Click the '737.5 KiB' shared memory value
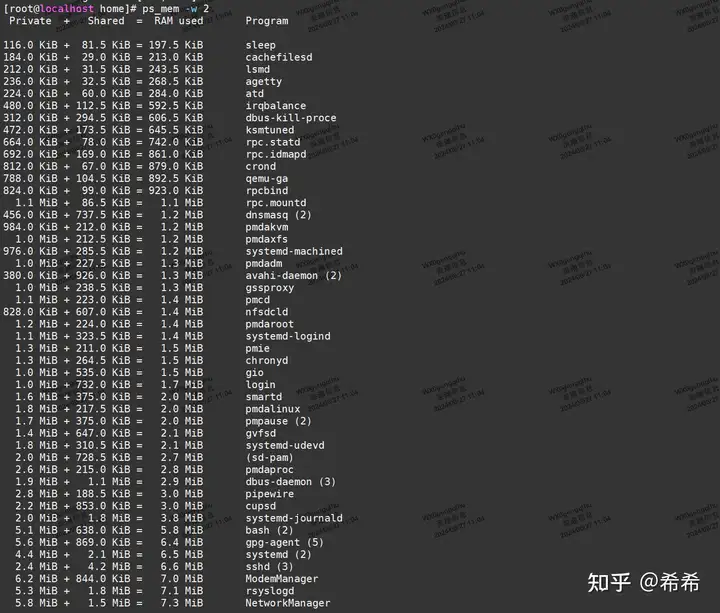The width and height of the screenshot is (720, 613). click(103, 215)
